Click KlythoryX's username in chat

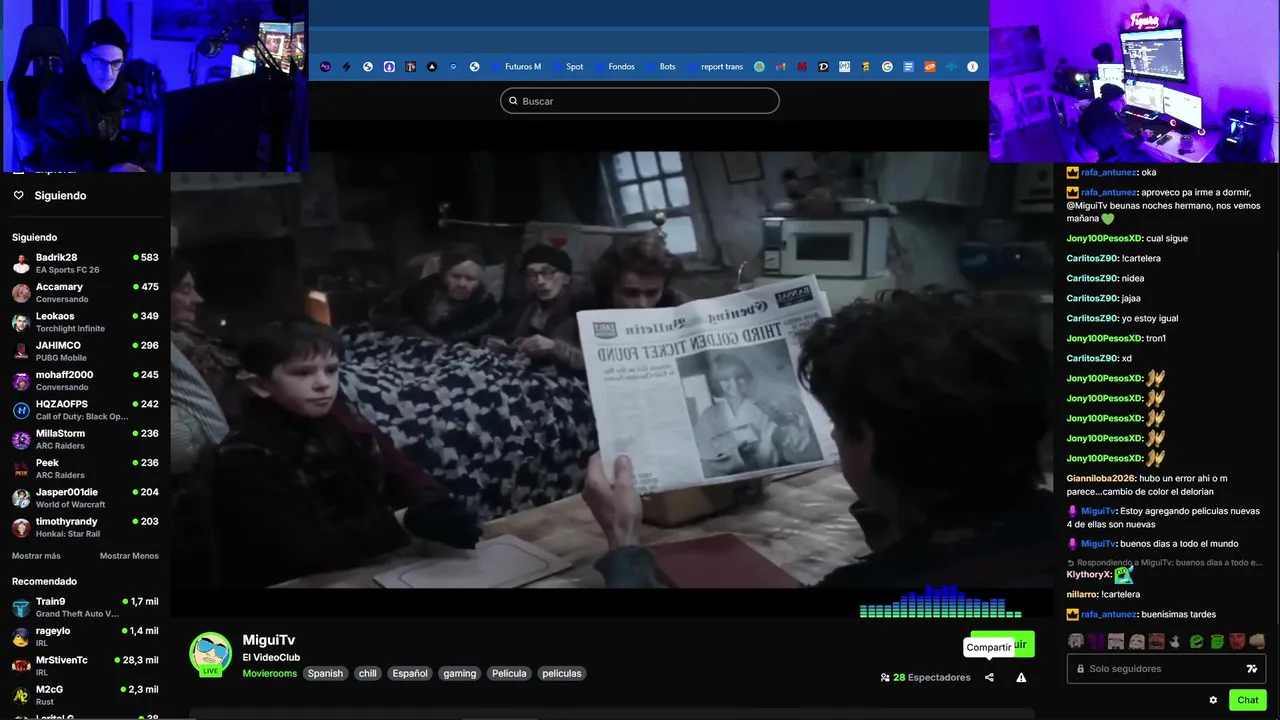(x=1088, y=575)
